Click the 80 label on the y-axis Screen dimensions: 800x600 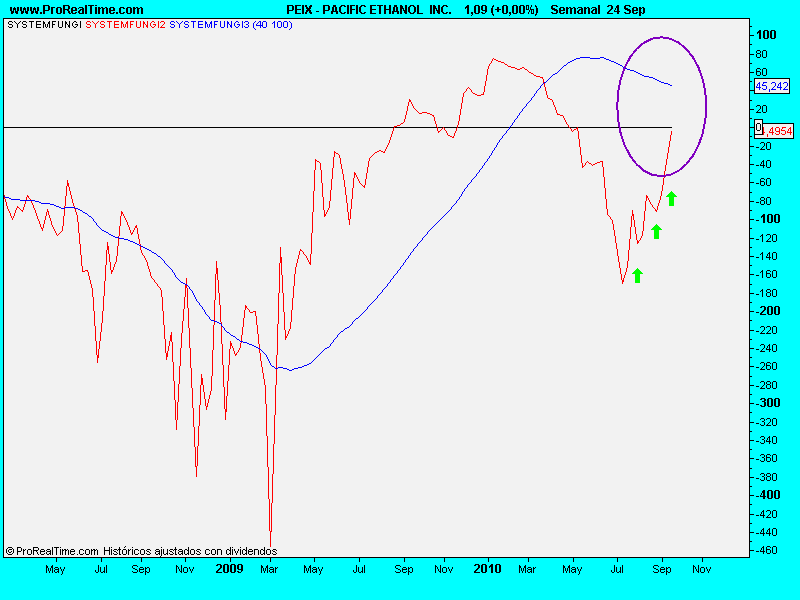click(761, 54)
